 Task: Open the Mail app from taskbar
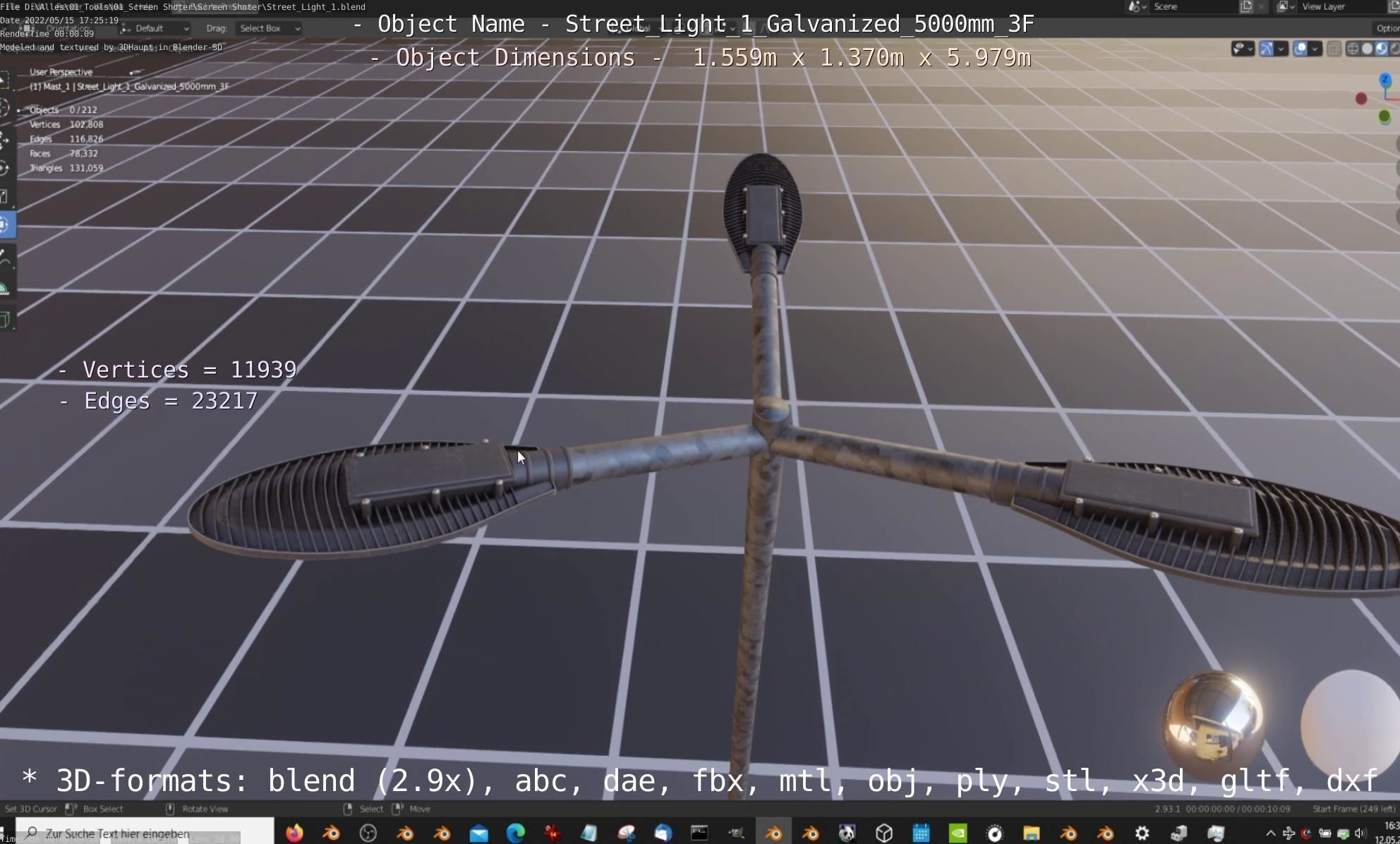click(x=479, y=833)
